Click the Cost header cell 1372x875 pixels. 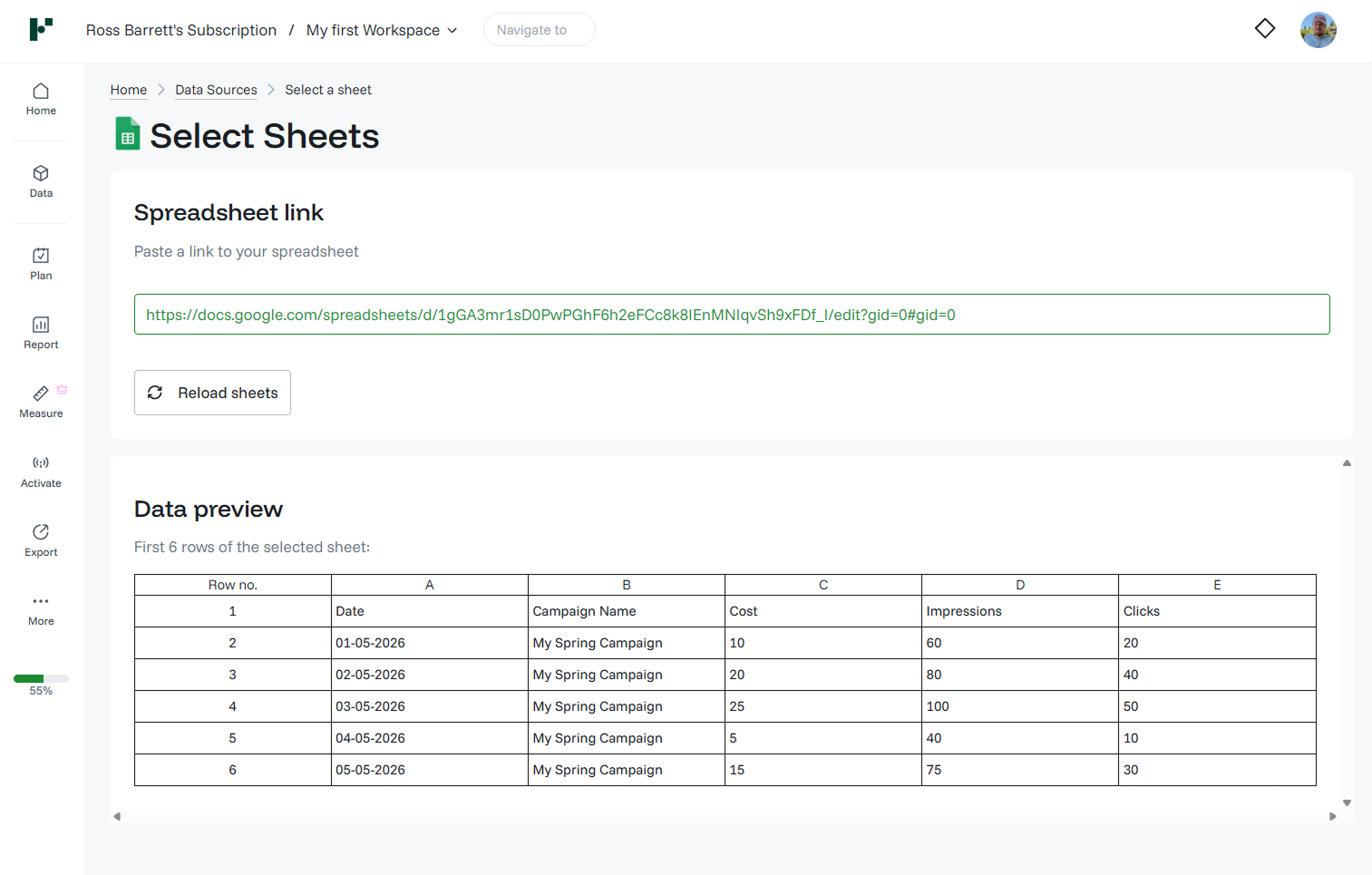pyautogui.click(x=823, y=611)
